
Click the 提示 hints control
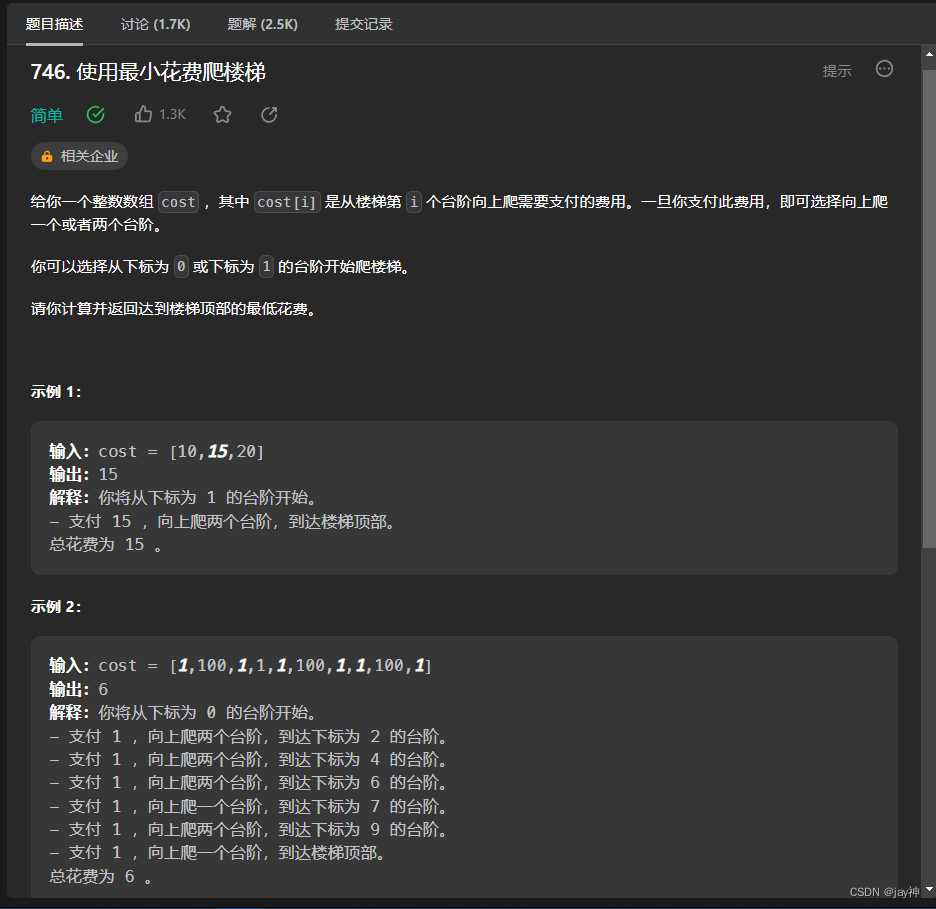[837, 70]
